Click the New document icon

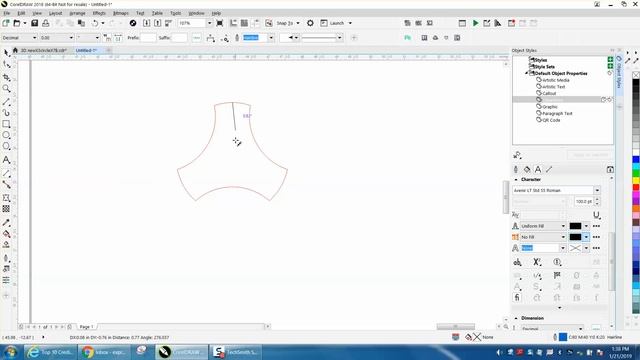[6, 23]
